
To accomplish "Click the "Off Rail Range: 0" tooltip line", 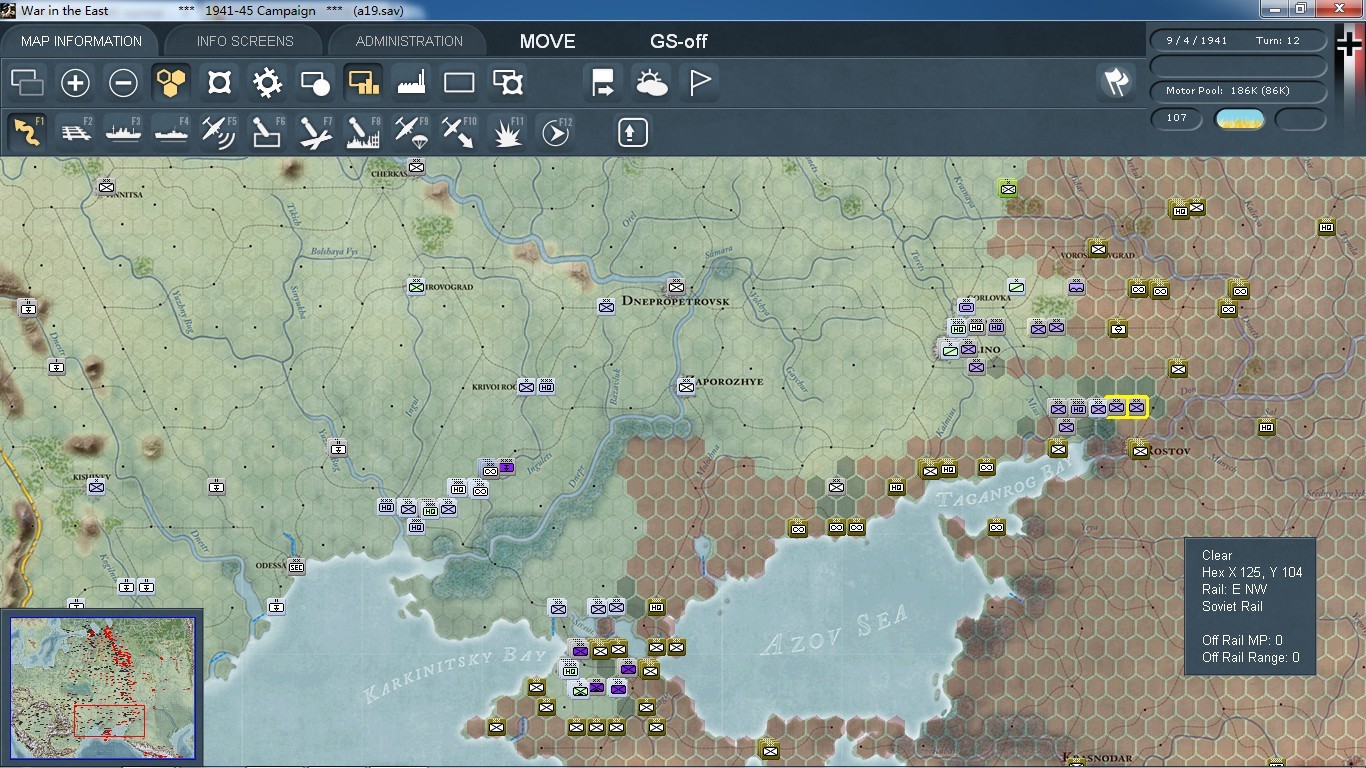I will 1251,657.
